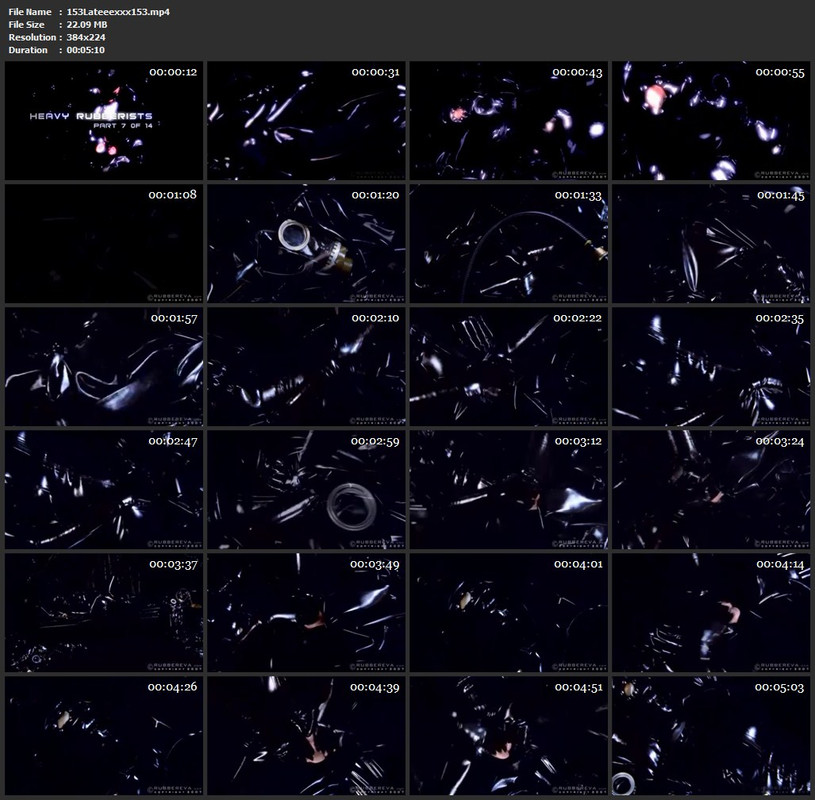Select thumbnail frame at 00:01:33
The height and width of the screenshot is (800, 815).
[x=508, y=244]
